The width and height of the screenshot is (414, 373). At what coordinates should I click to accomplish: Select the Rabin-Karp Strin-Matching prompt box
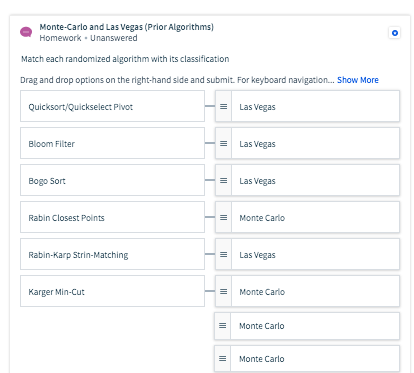[x=112, y=254]
